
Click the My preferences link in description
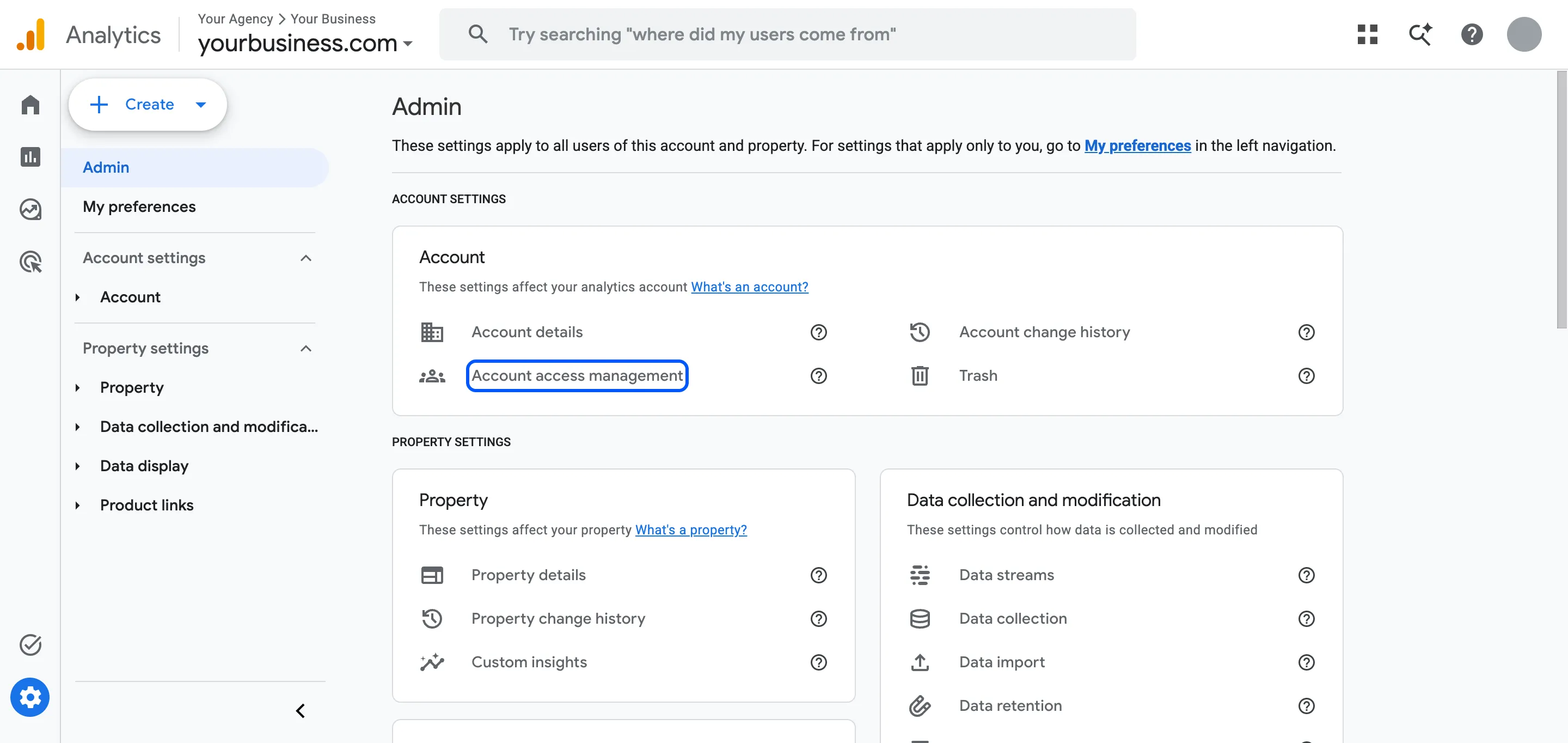(1137, 145)
